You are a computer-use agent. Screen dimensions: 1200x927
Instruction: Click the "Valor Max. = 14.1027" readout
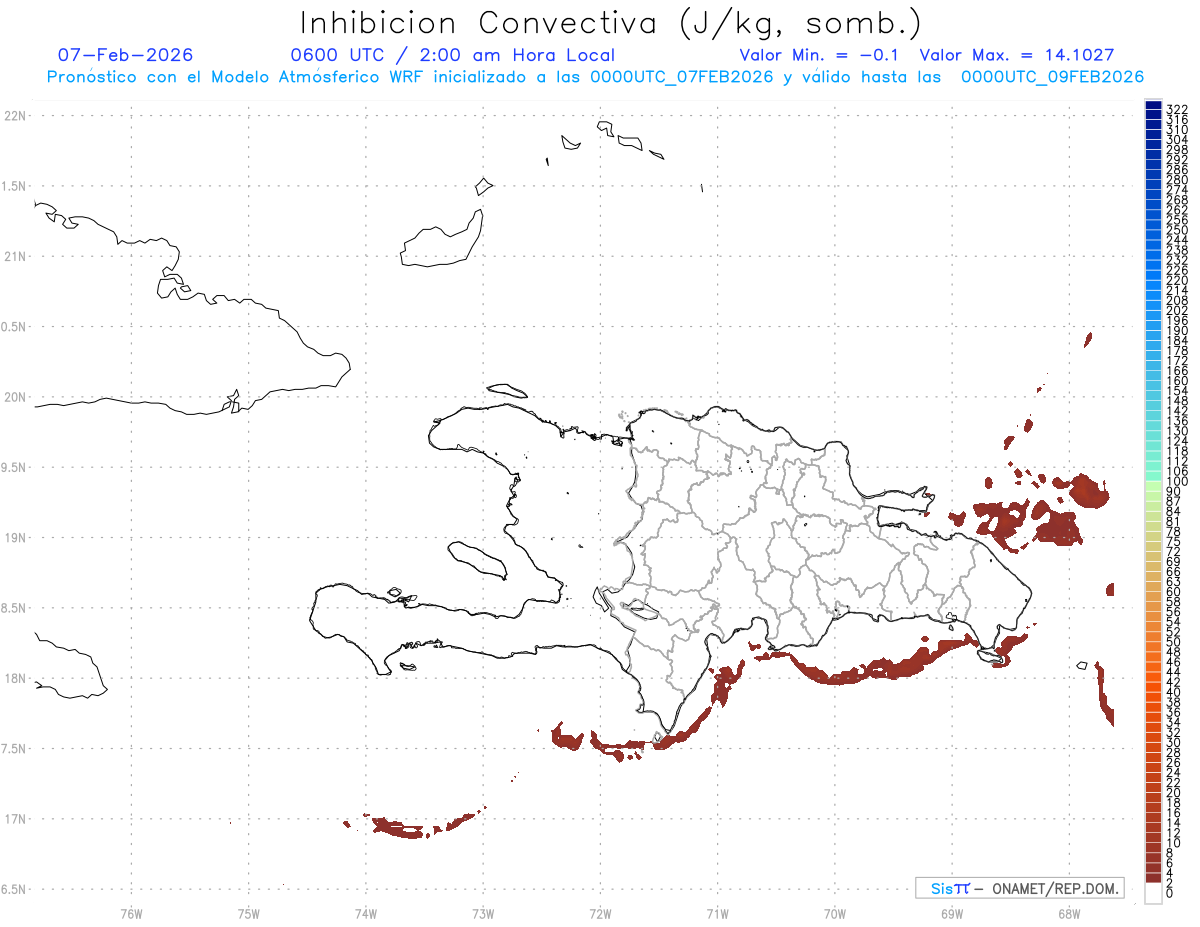point(1017,55)
